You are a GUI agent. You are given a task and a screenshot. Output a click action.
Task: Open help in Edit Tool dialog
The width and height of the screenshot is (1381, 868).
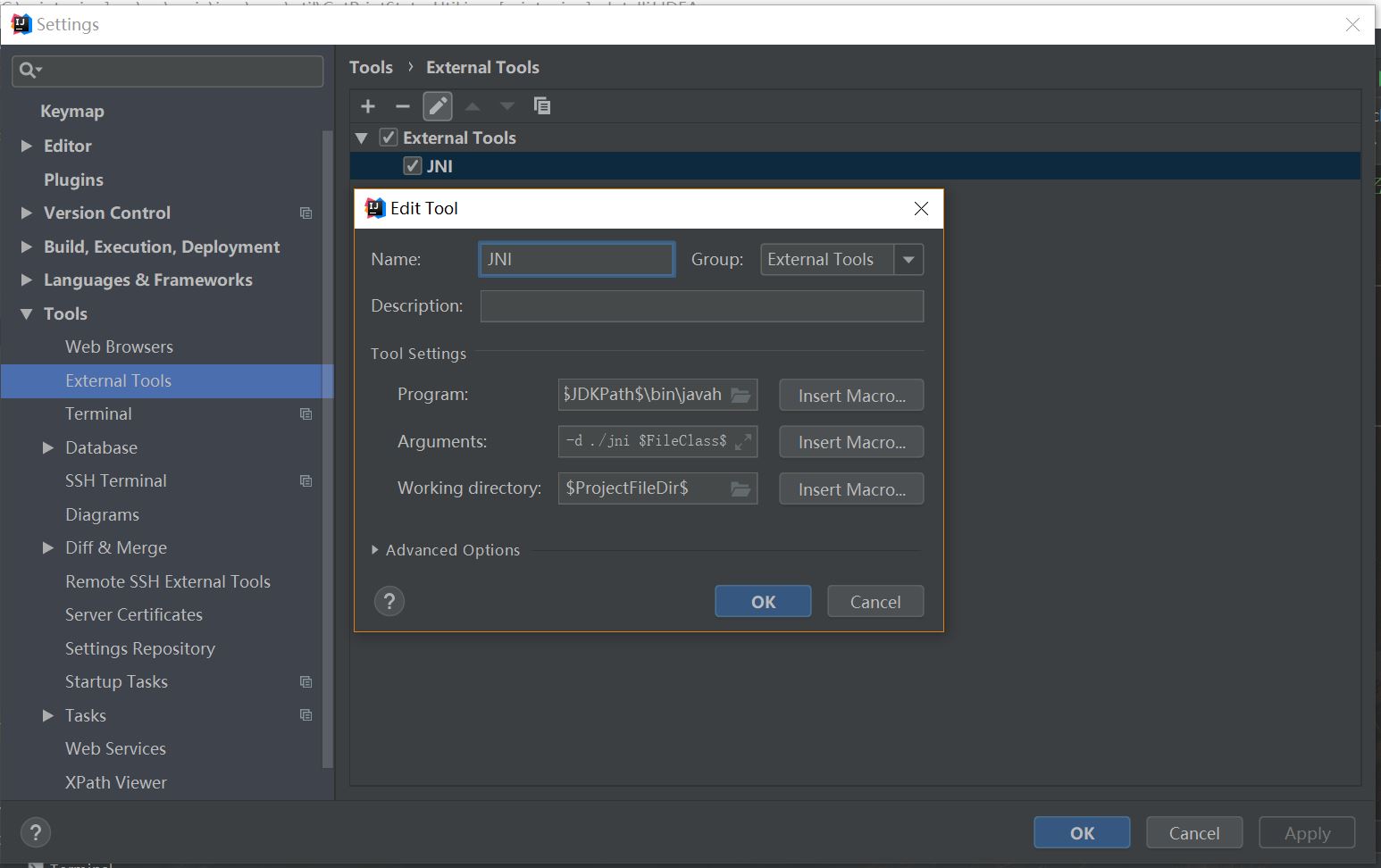389,601
